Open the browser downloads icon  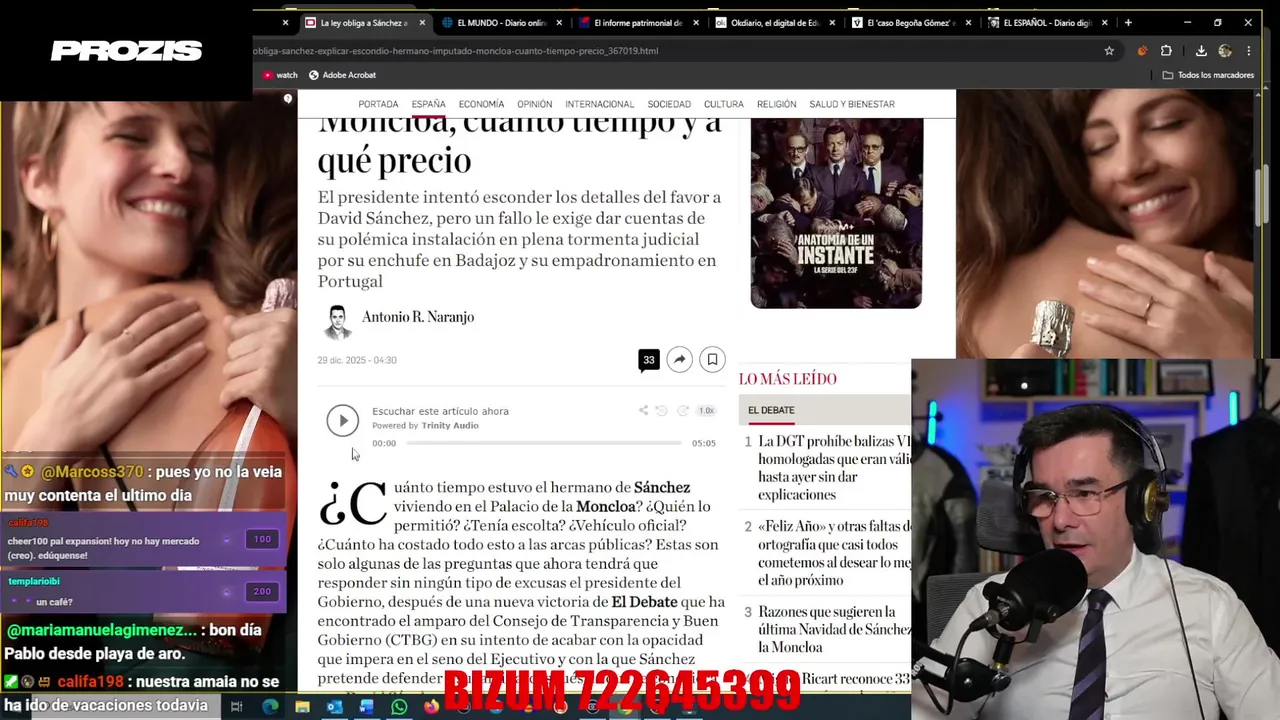1201,51
